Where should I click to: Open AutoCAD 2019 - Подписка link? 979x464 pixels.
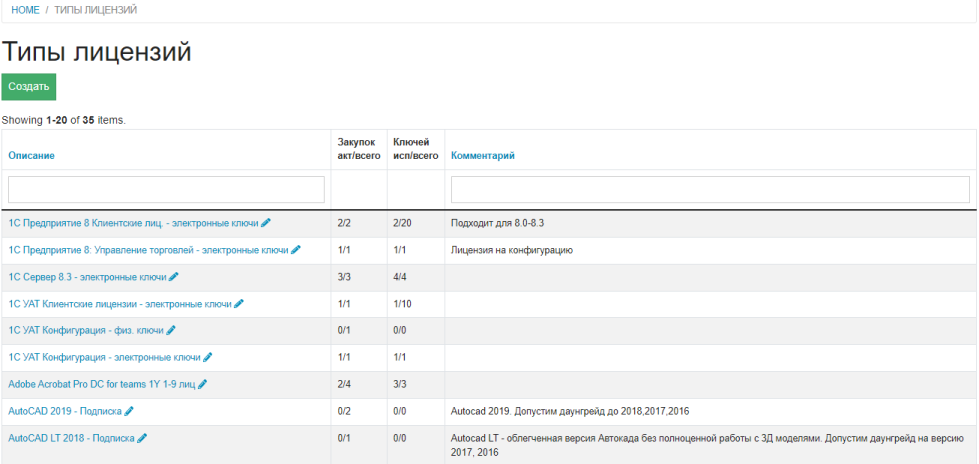(65, 411)
